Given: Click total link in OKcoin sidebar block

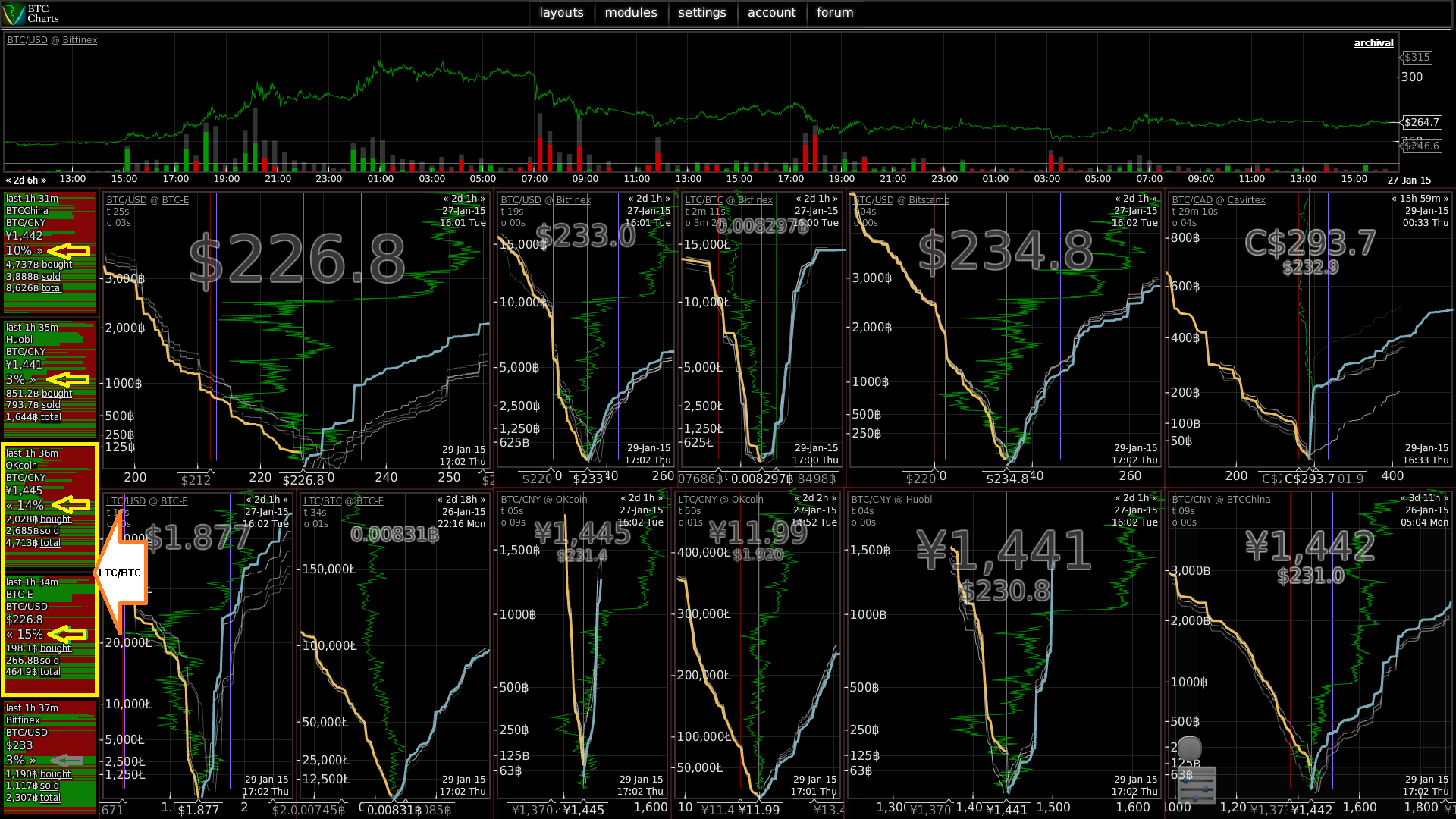Looking at the screenshot, I should 50,543.
